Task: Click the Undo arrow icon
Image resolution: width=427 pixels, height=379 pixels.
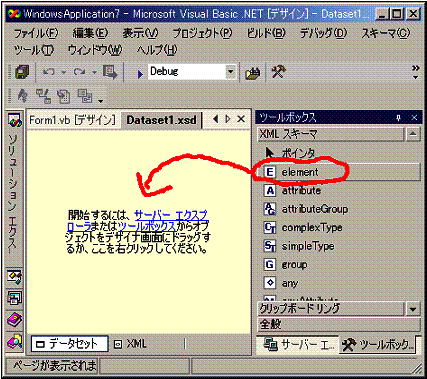Action: 49,72
